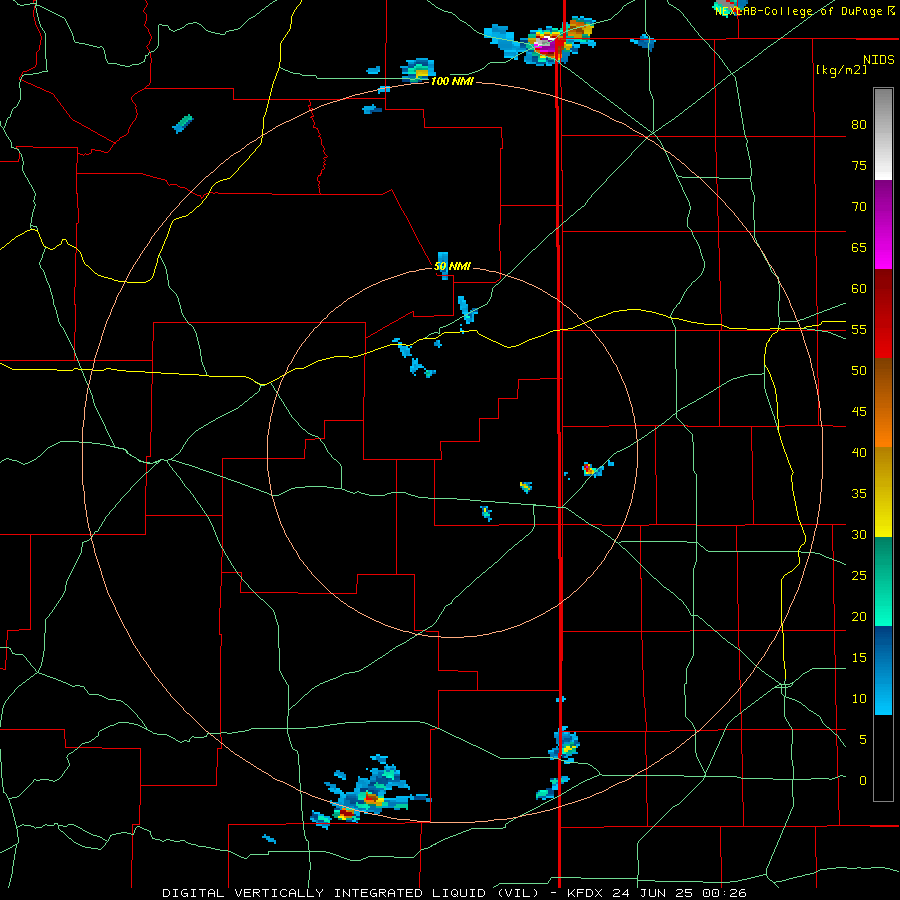Click the tall narrow blue echo beside the 50 NMI label
900x900 pixels.
443,265
